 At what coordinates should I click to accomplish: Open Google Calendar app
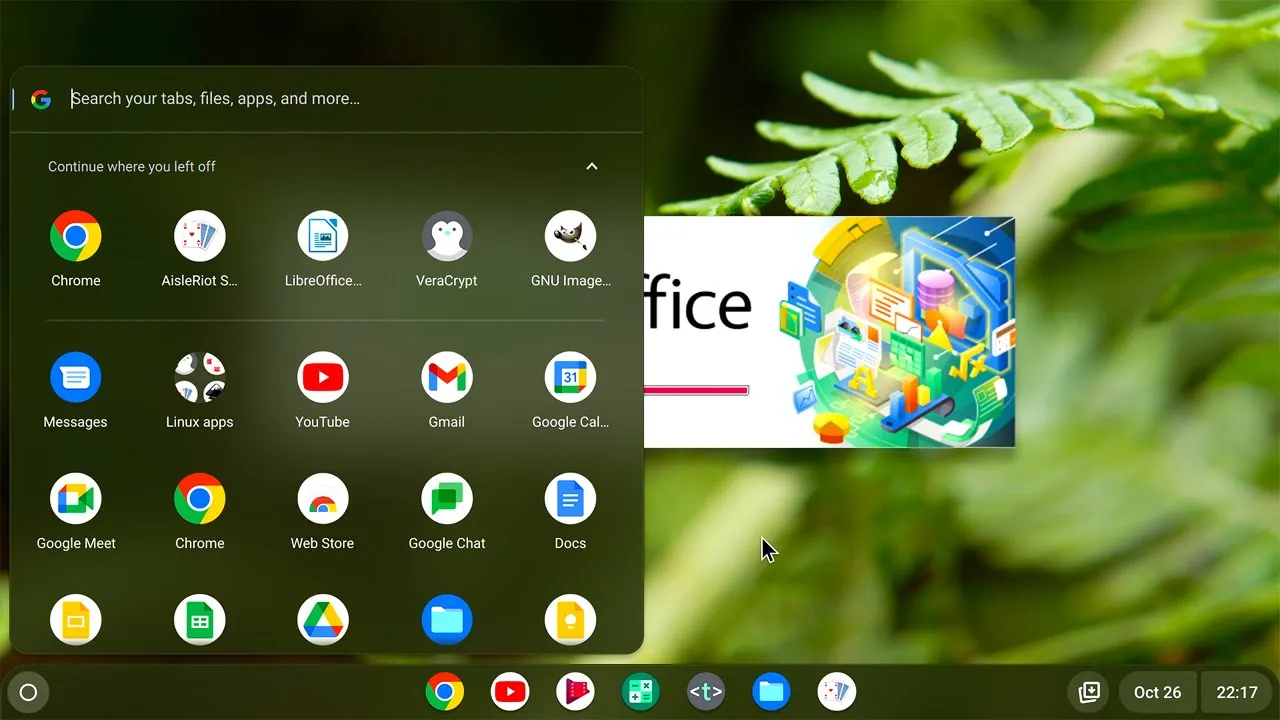(570, 378)
